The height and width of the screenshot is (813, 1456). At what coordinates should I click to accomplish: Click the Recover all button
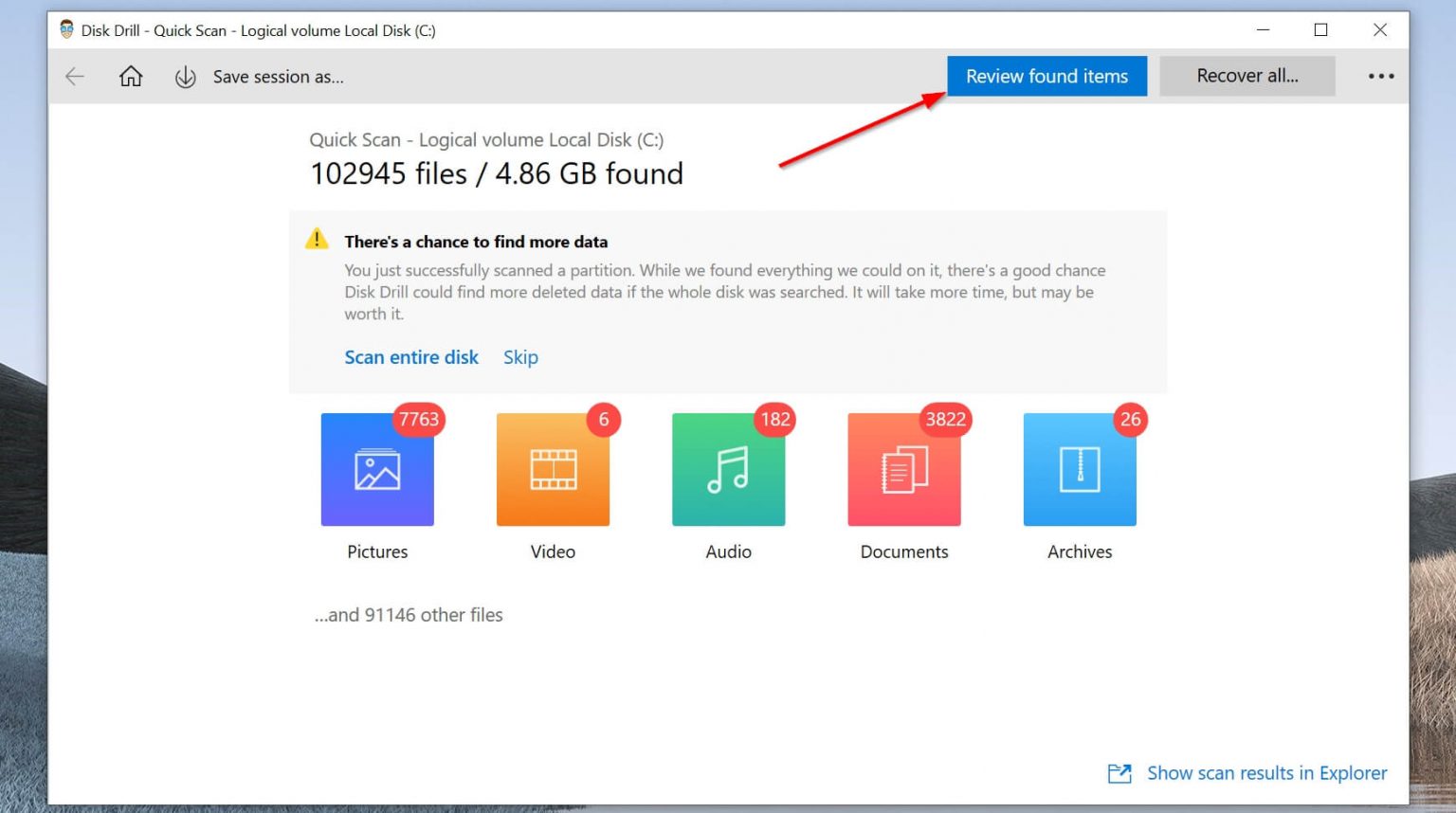point(1247,76)
